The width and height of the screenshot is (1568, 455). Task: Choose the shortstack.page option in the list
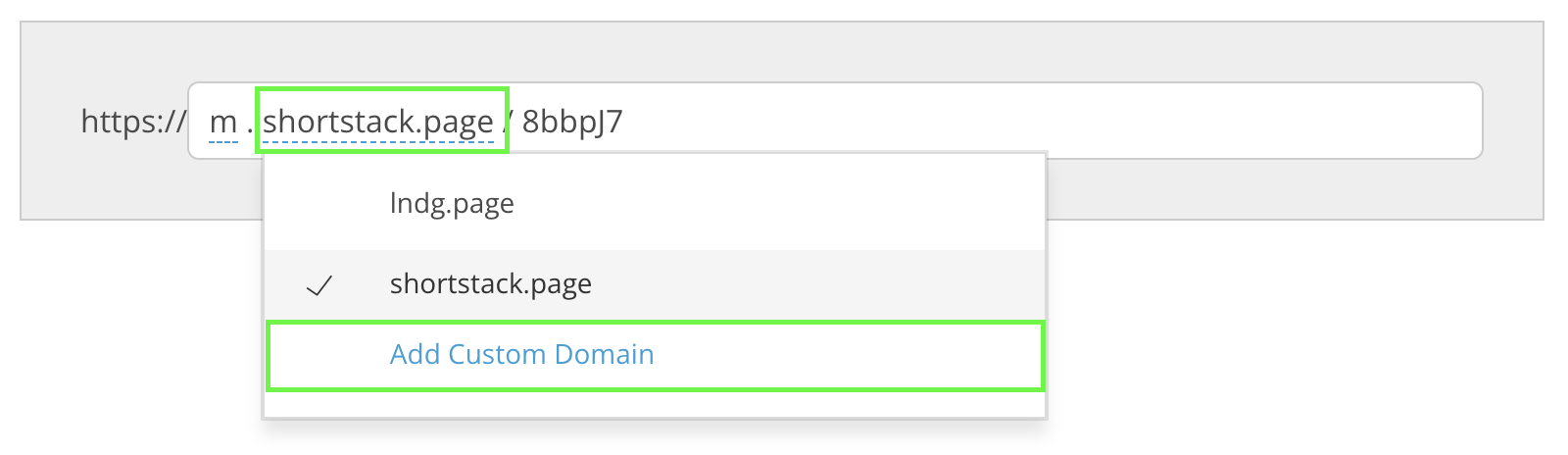coord(654,284)
